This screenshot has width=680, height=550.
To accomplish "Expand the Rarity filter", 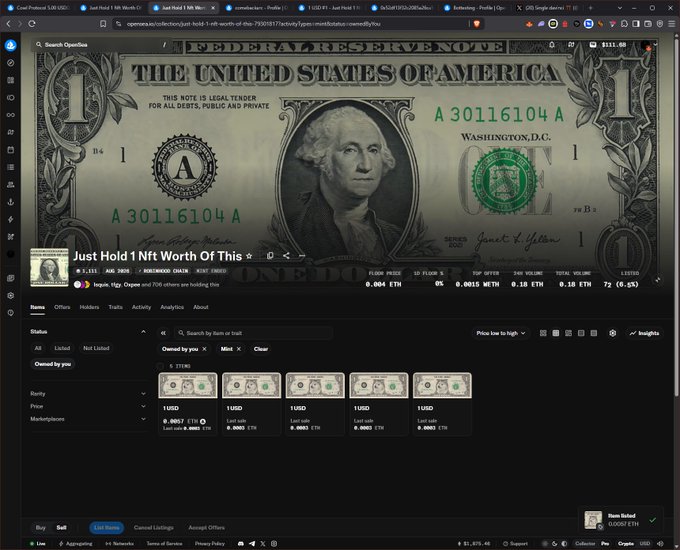I will click(88, 393).
